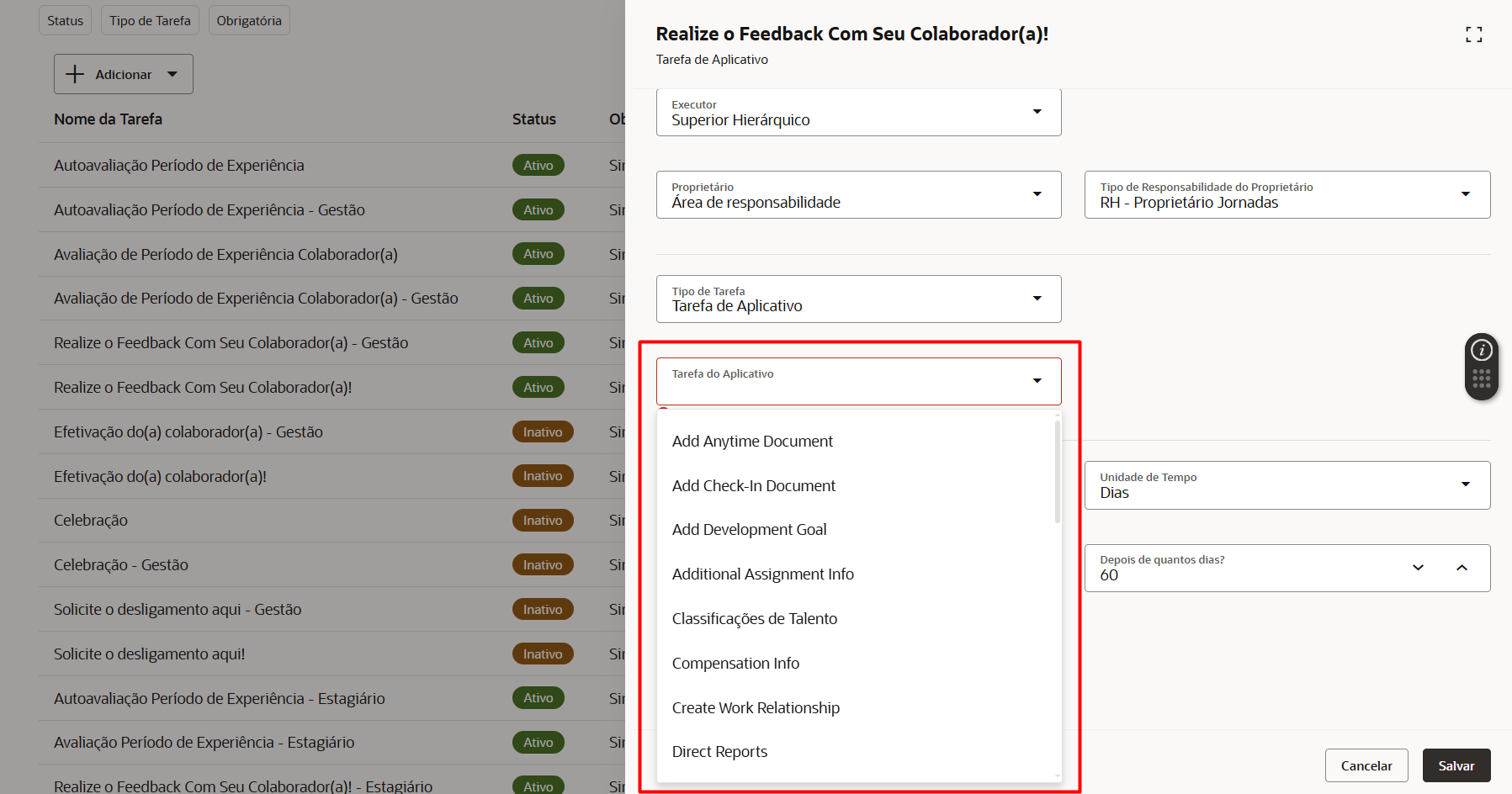Open 'Efetivação do(a) colaborador(a)!' task row
This screenshot has width=1512, height=794.
pos(332,477)
